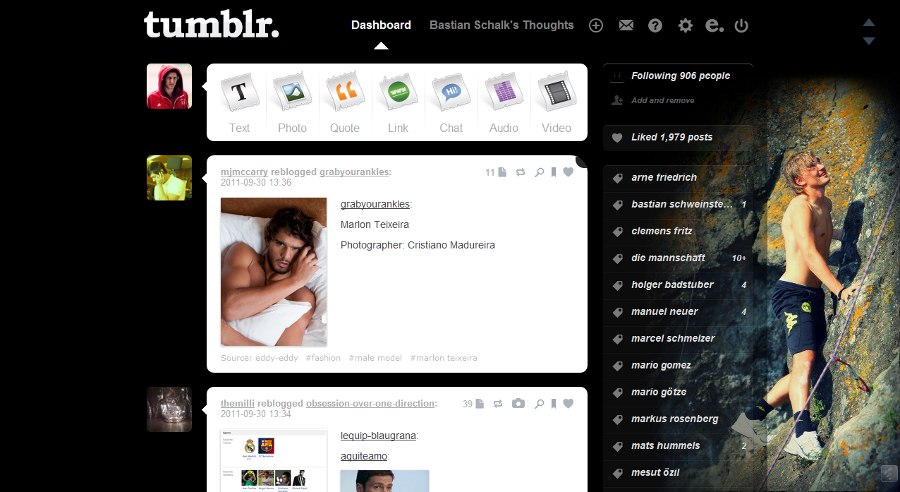
Task: Open Bastian Schalk's Thoughts blog tab
Action: 502,25
